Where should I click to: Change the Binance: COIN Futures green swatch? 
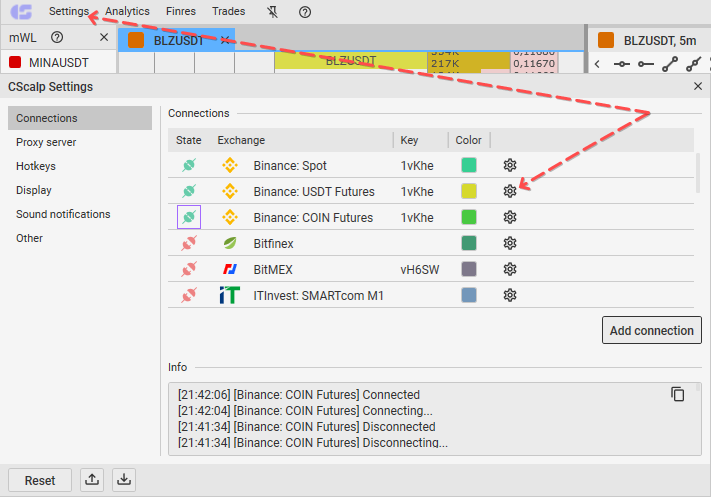point(469,217)
